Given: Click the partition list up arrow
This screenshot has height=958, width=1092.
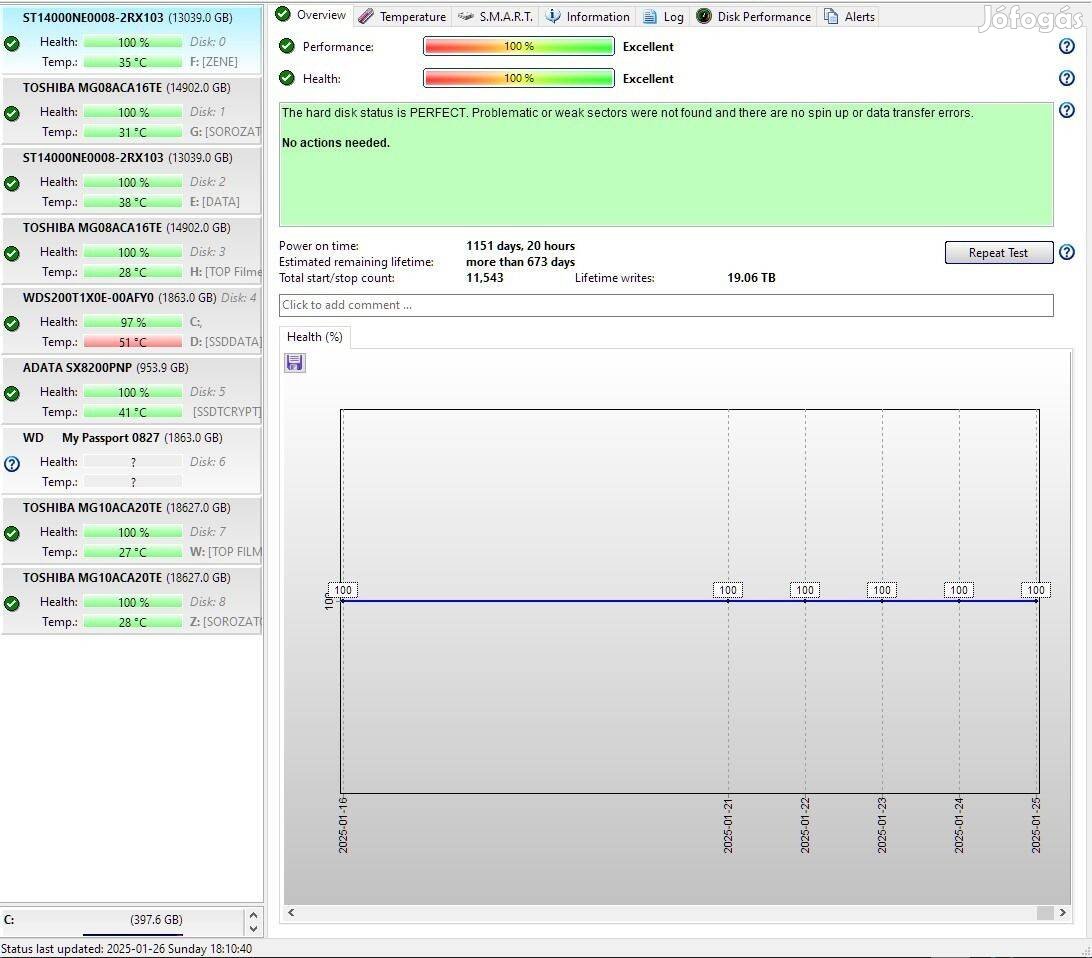Looking at the screenshot, I should [x=254, y=915].
